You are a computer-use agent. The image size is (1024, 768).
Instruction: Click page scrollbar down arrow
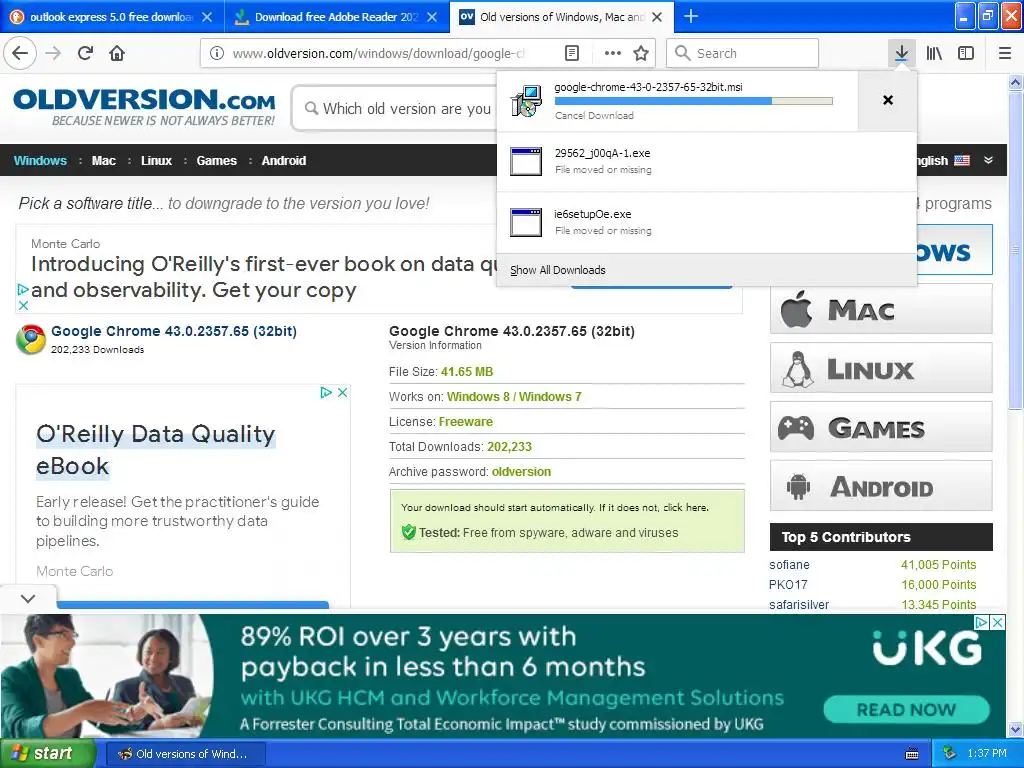click(x=1015, y=729)
